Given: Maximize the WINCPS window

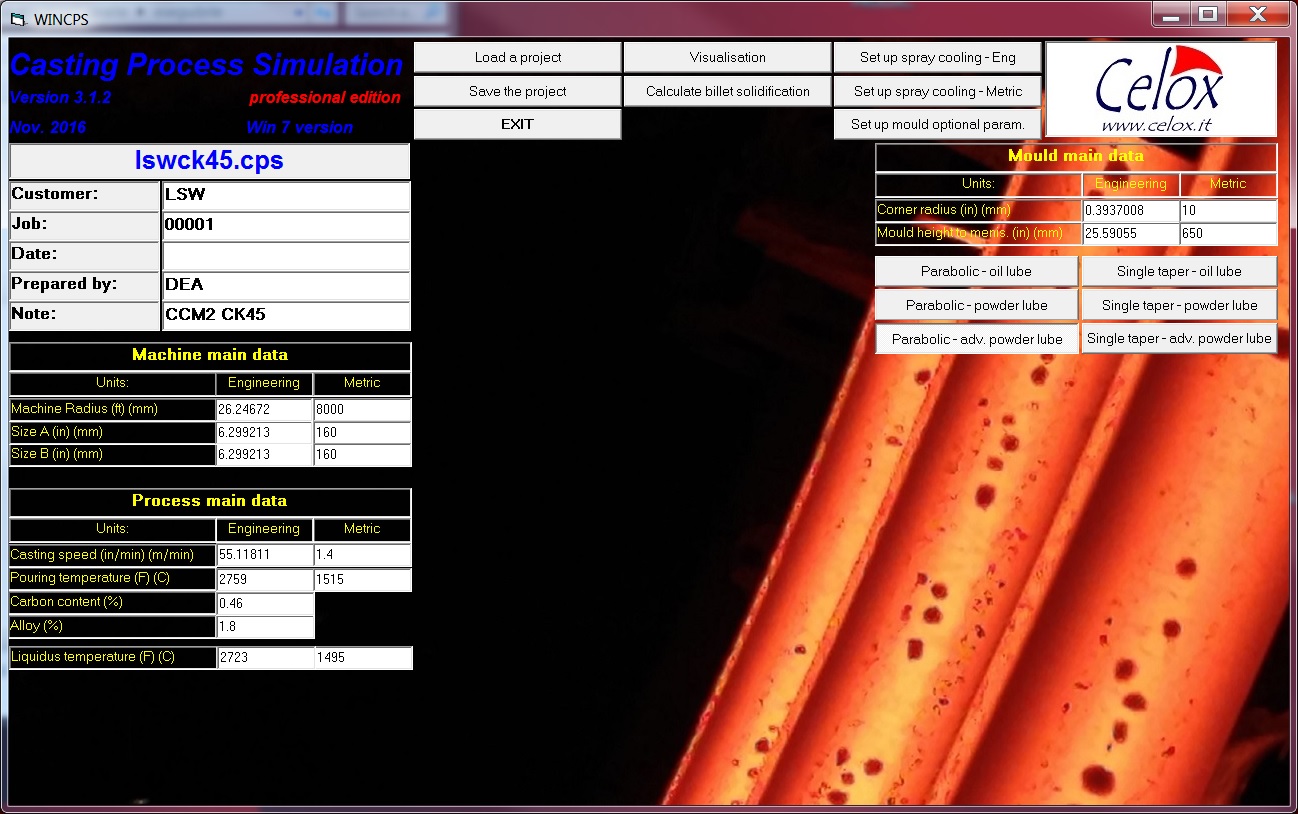Looking at the screenshot, I should [x=1208, y=14].
